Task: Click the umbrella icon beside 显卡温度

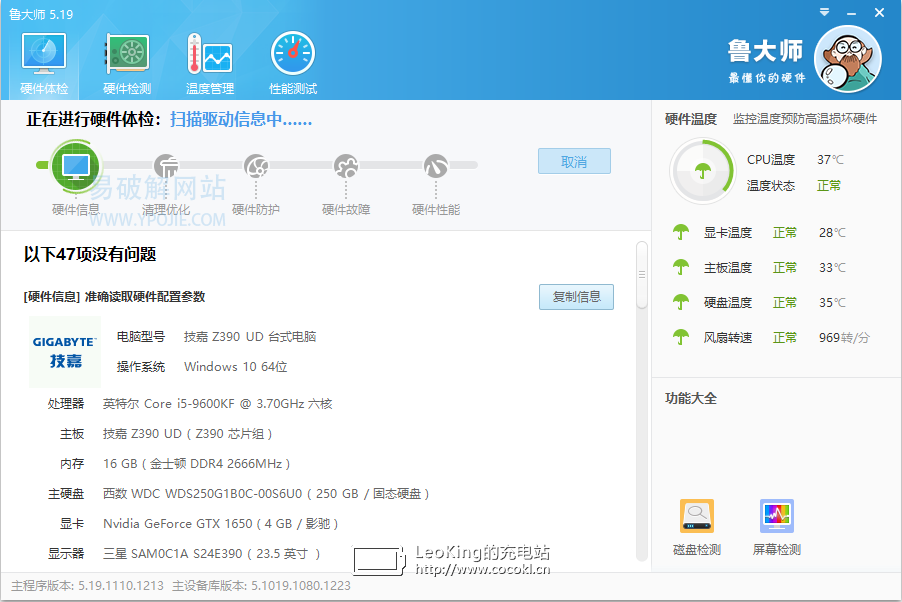Action: pyautogui.click(x=681, y=233)
